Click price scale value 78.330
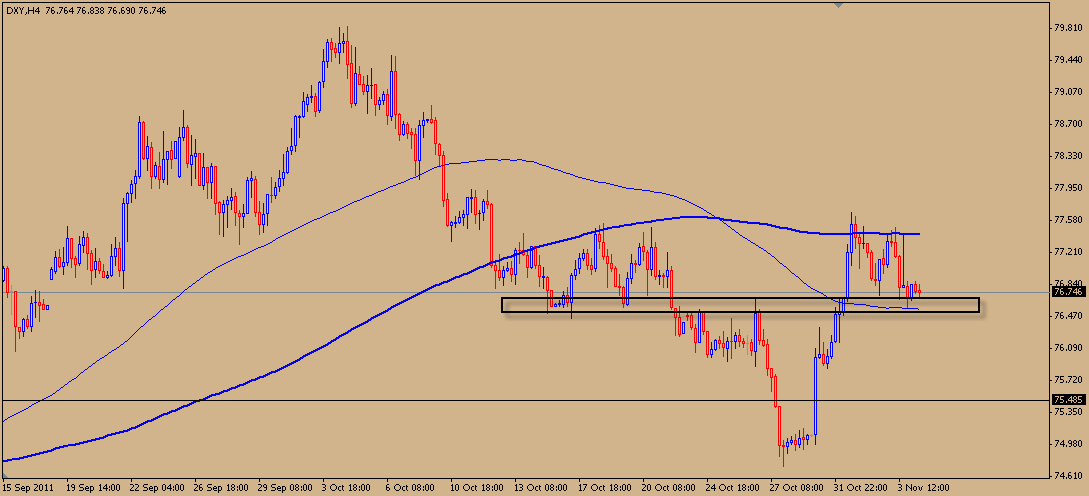 [x=1069, y=156]
